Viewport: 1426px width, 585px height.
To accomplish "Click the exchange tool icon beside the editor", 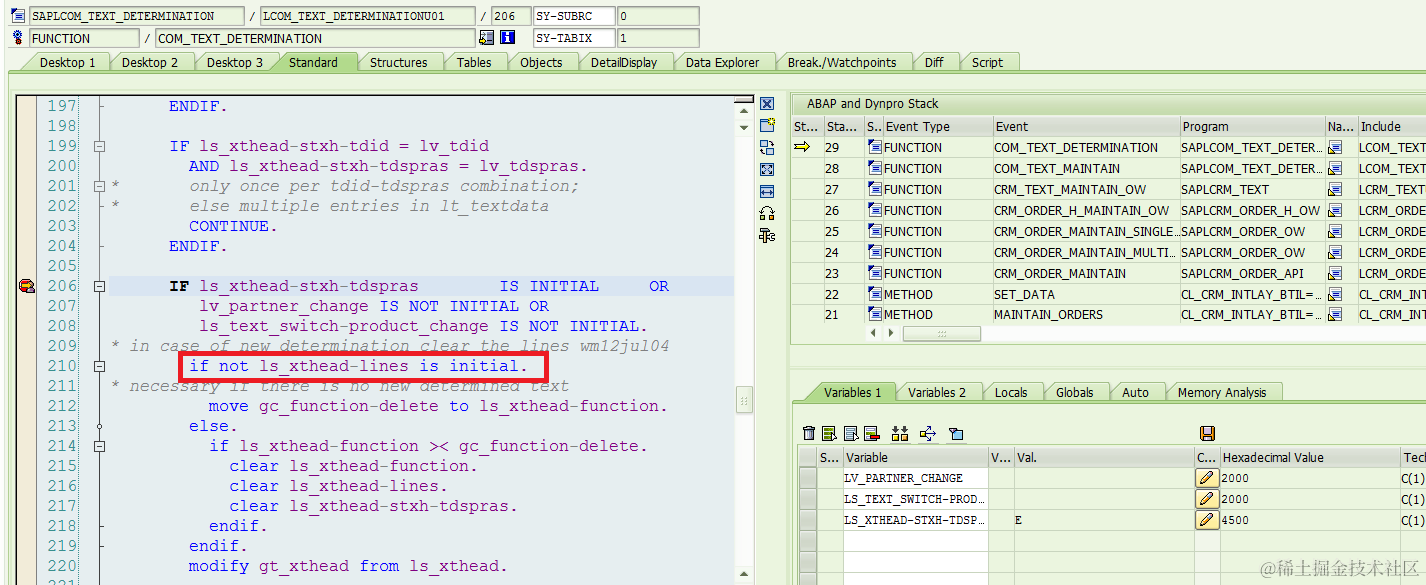I will coord(767,148).
